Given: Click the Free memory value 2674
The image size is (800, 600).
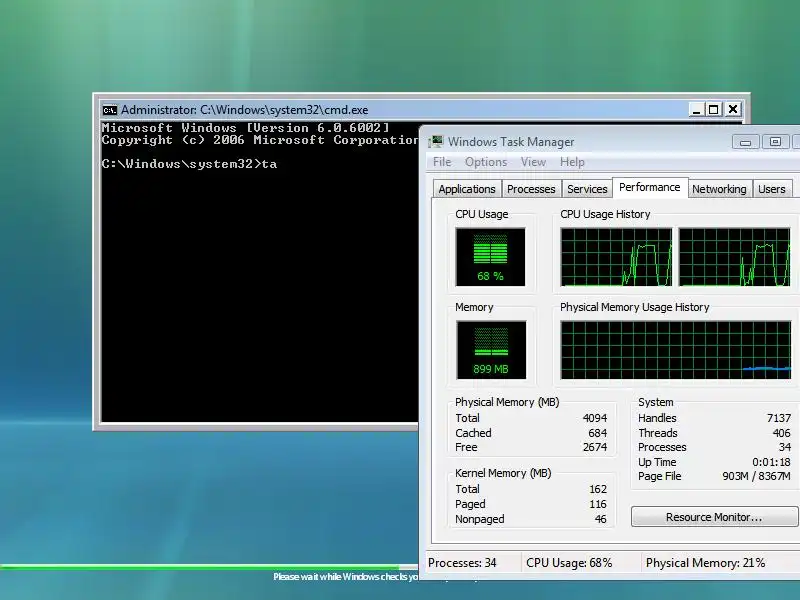Looking at the screenshot, I should pyautogui.click(x=595, y=447).
